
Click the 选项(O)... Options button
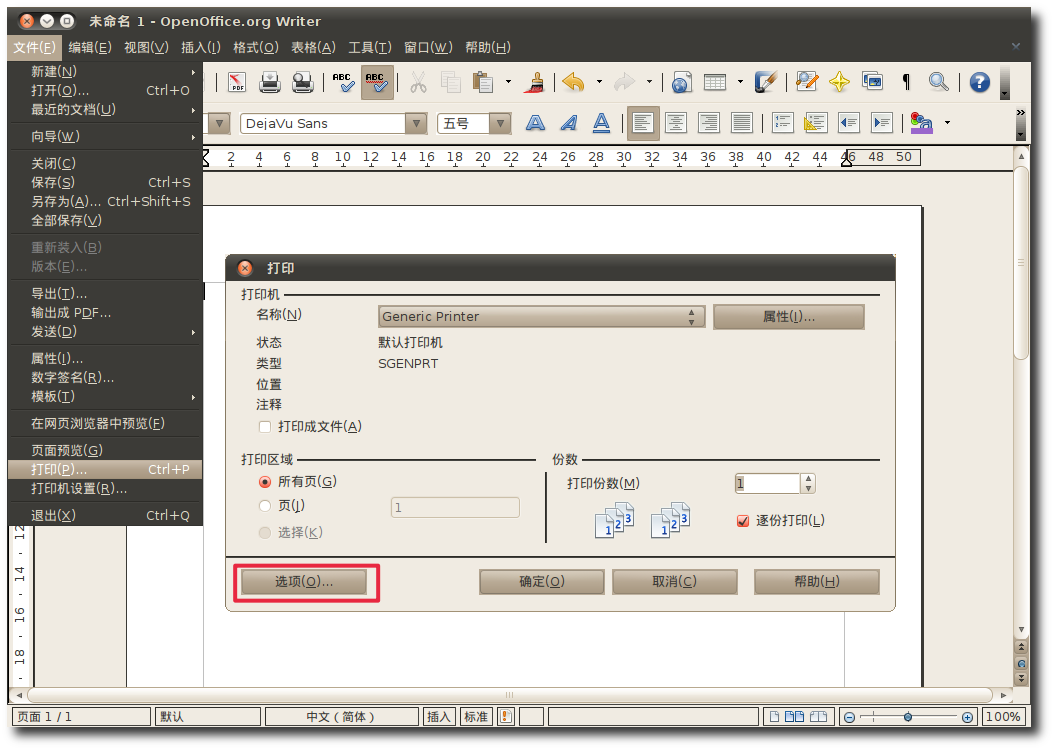point(304,582)
